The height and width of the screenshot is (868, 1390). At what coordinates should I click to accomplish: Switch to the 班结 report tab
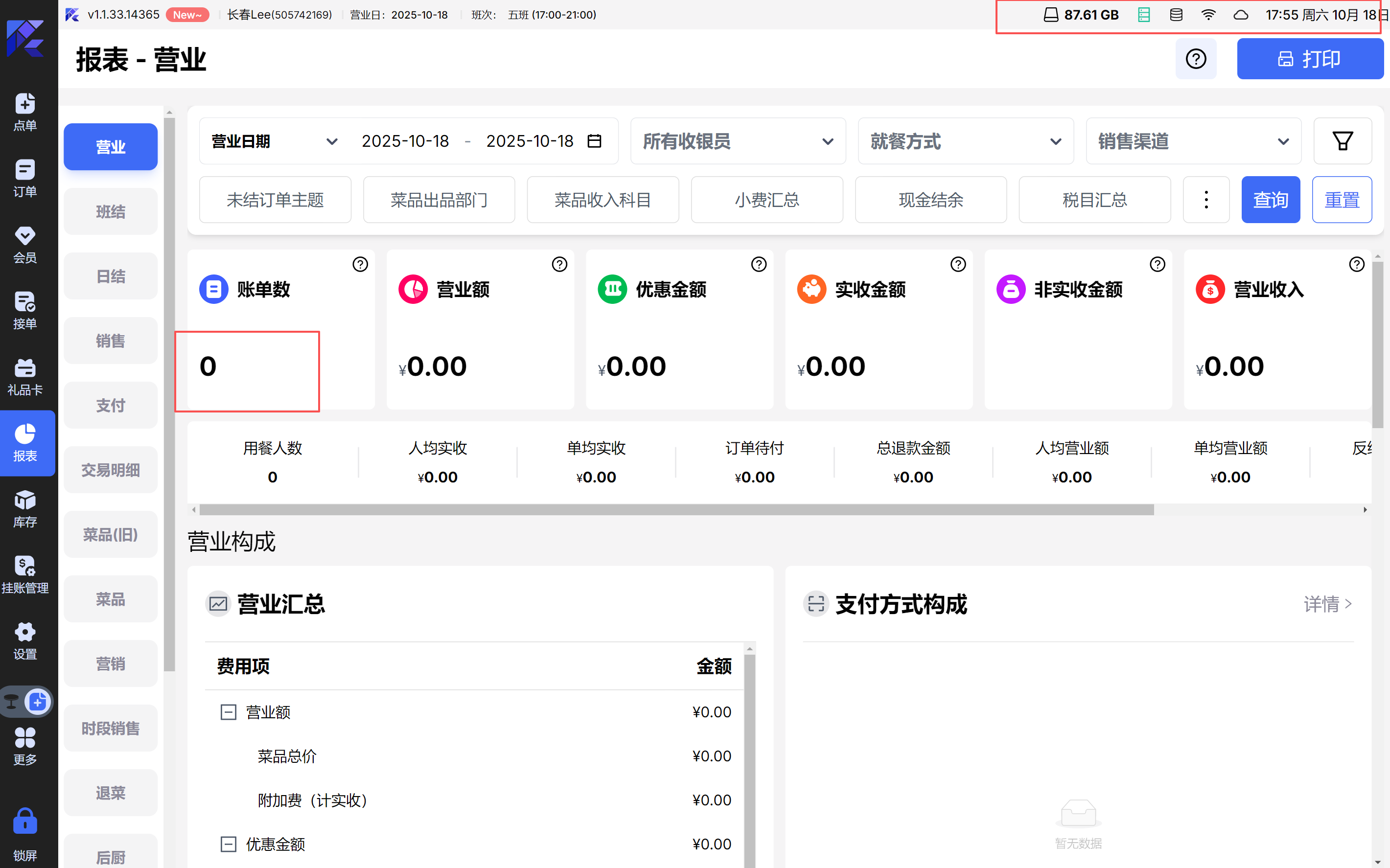[110, 212]
